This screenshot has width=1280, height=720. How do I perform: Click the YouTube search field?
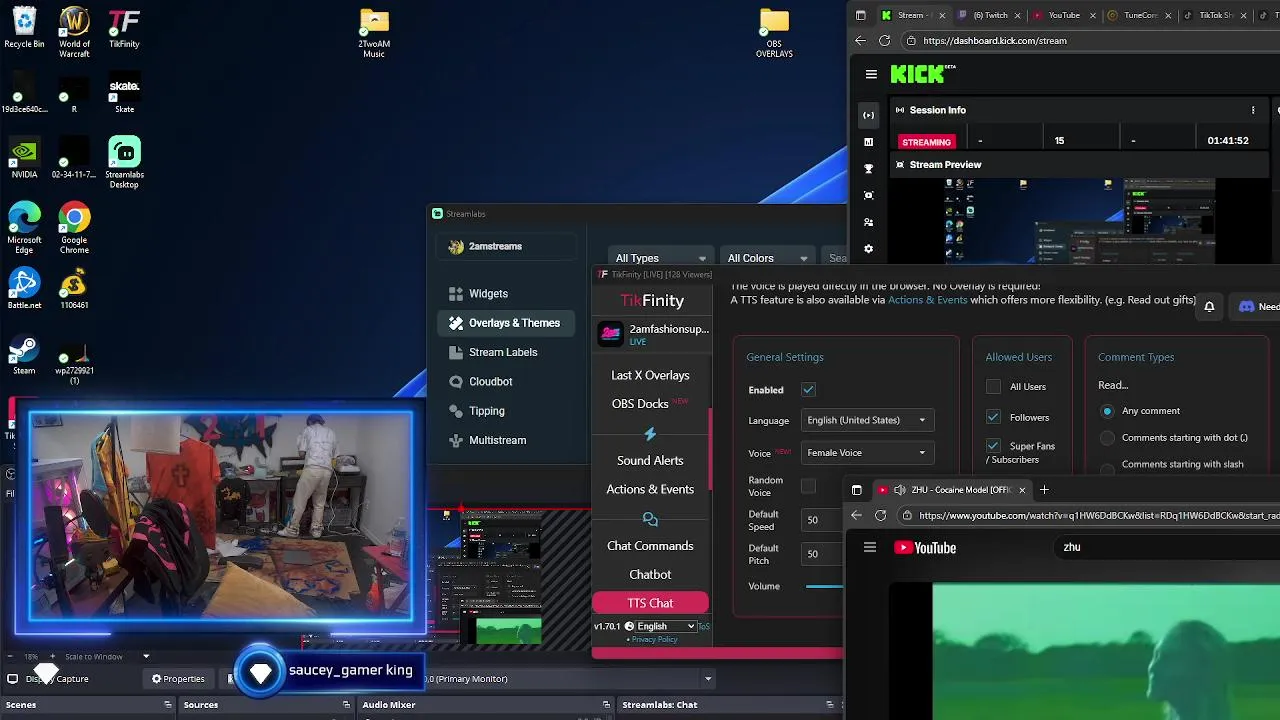click(x=1165, y=547)
